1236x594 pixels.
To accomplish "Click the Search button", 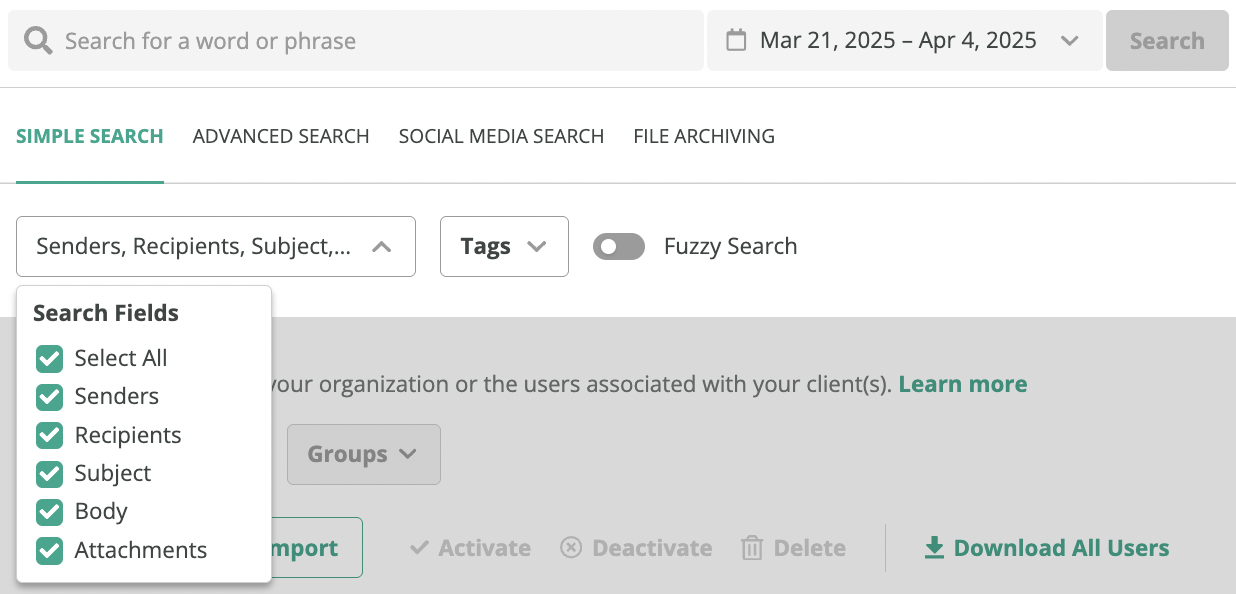I will [1167, 41].
